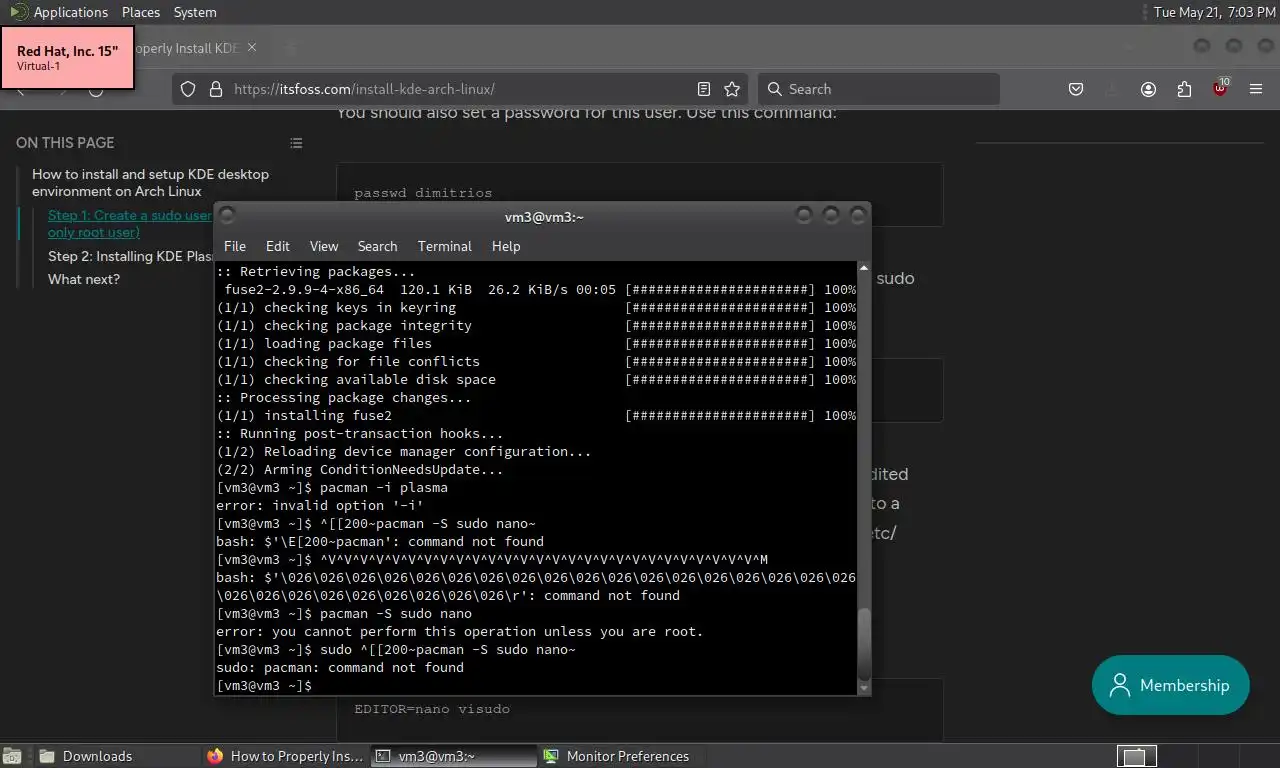Click the Firefox URL address field
Image resolution: width=1280 pixels, height=768 pixels.
pos(460,89)
